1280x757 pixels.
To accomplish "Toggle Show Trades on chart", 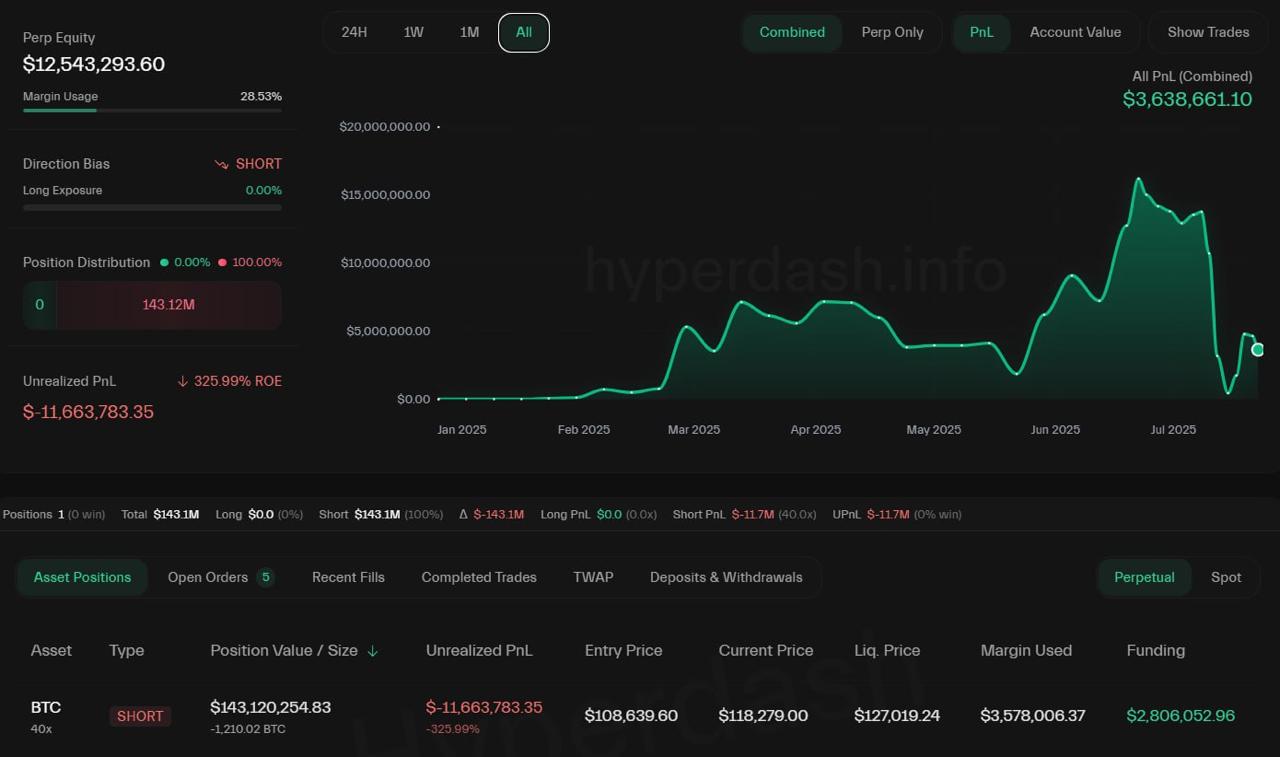I will coord(1208,32).
